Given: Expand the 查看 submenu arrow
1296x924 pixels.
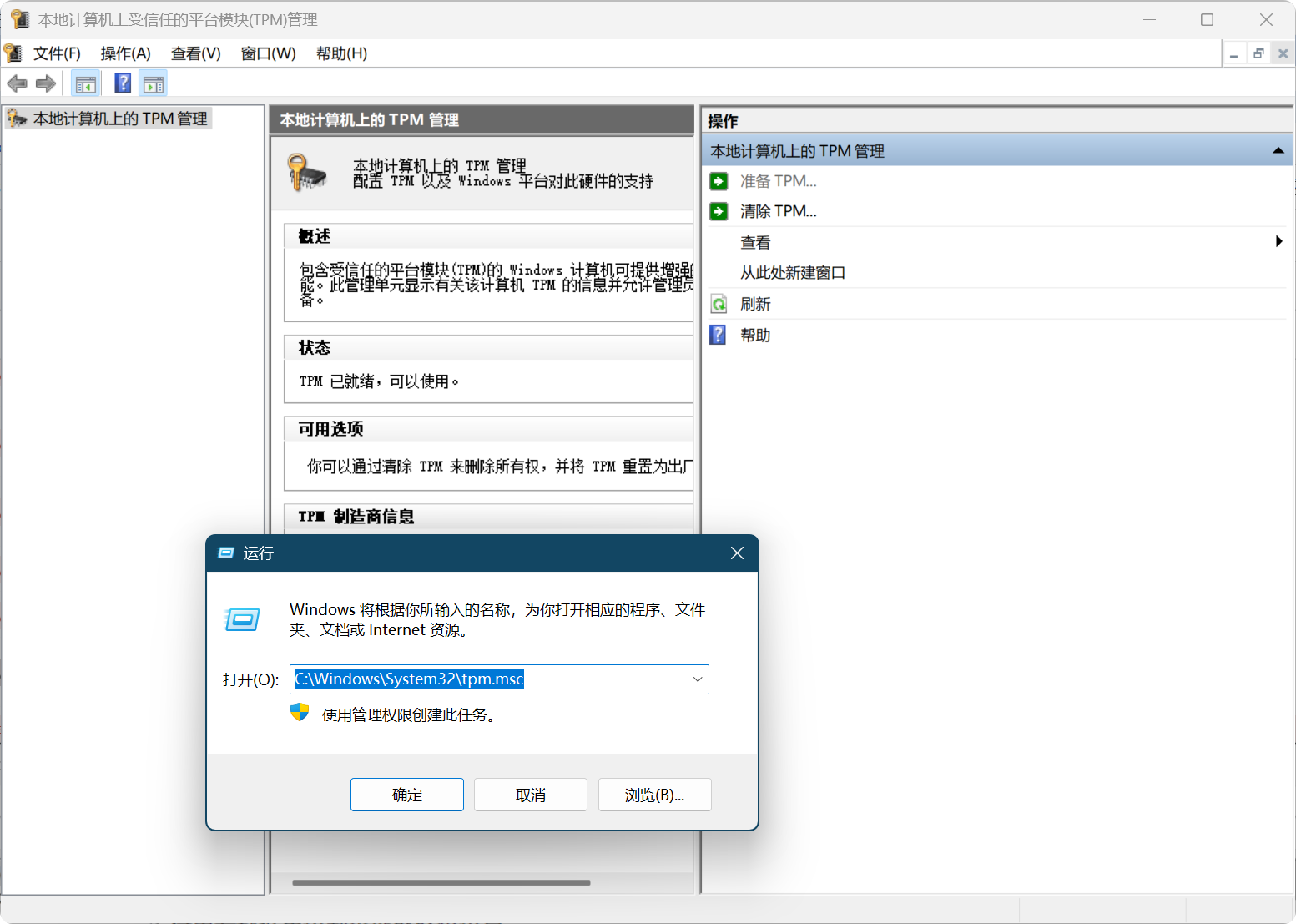Looking at the screenshot, I should [x=1278, y=242].
